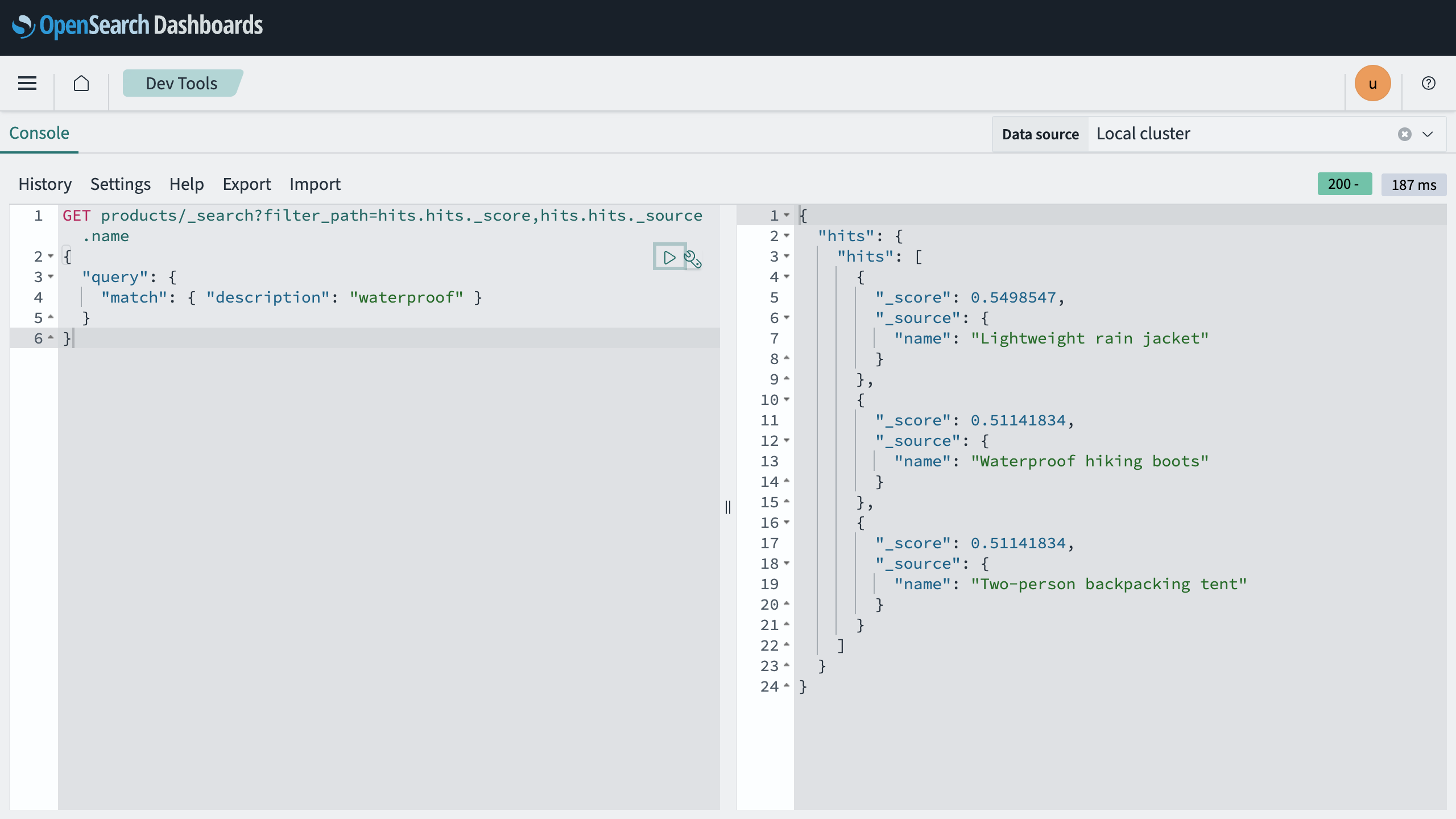Collapse the _source block on output line 18

787,564
